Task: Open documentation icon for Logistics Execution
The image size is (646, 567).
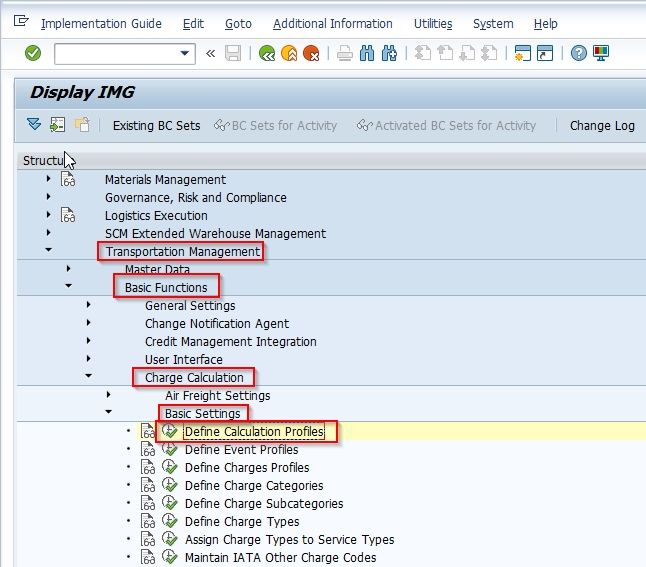Action: click(68, 215)
